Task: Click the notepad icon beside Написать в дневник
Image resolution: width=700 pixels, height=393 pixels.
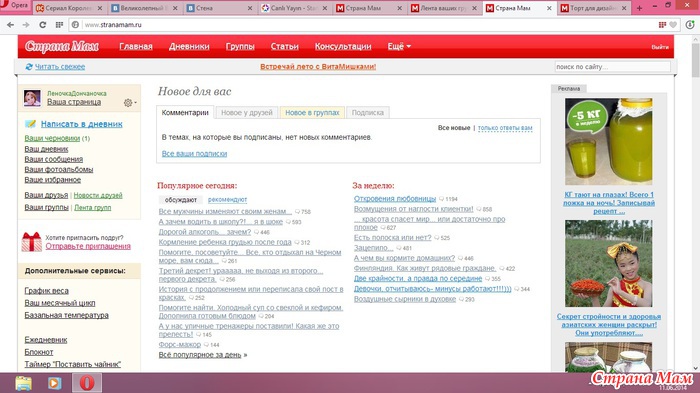Action: pos(30,124)
